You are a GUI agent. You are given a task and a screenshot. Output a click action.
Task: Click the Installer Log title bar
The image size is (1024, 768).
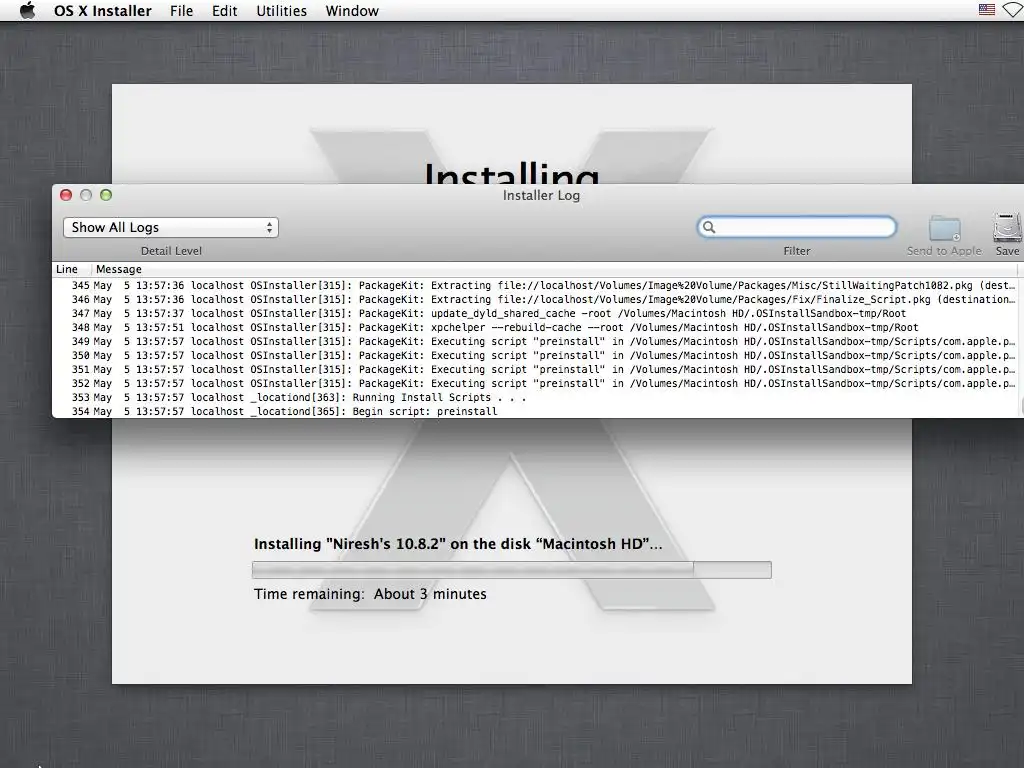tap(541, 195)
